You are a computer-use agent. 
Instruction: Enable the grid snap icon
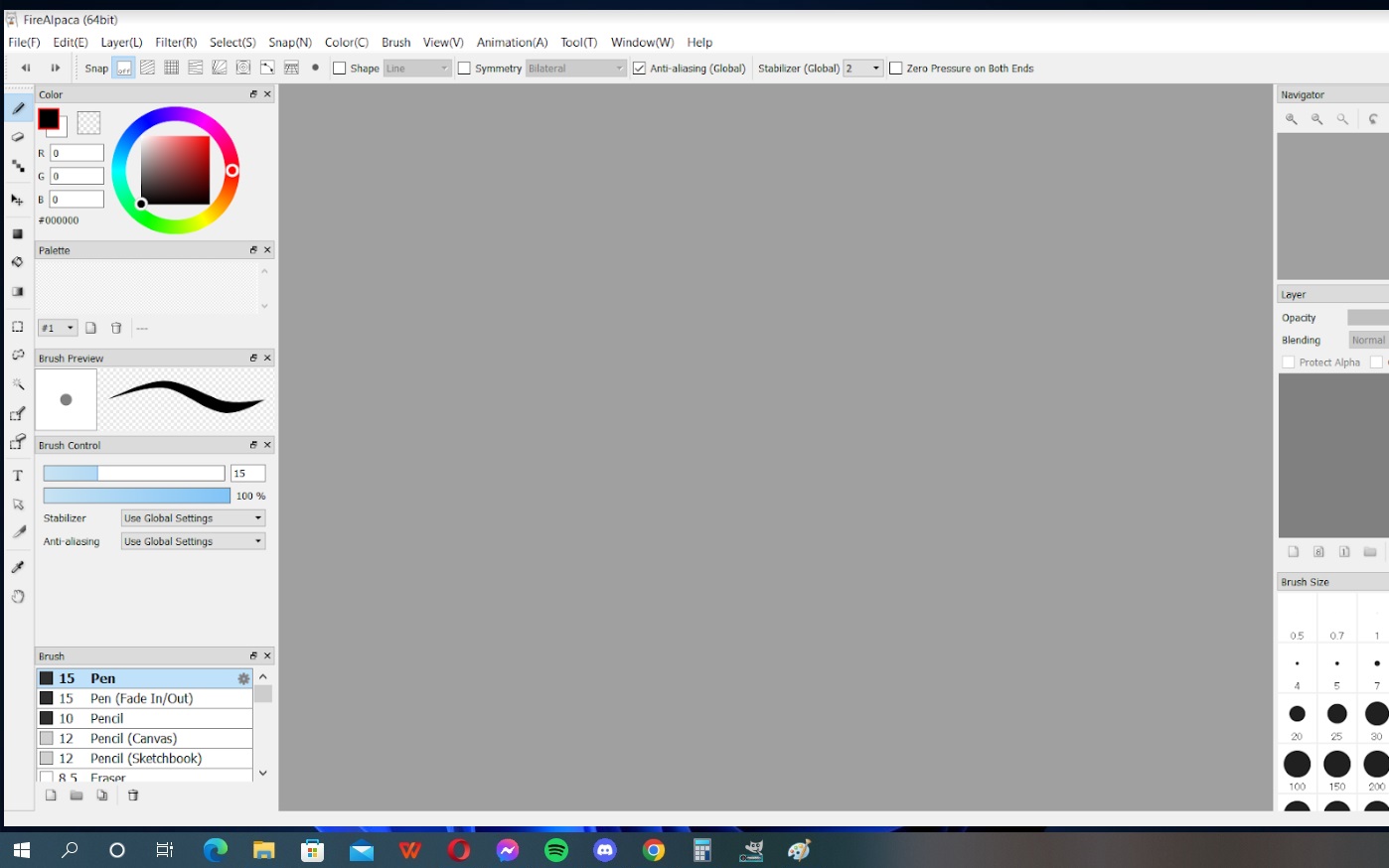click(171, 69)
